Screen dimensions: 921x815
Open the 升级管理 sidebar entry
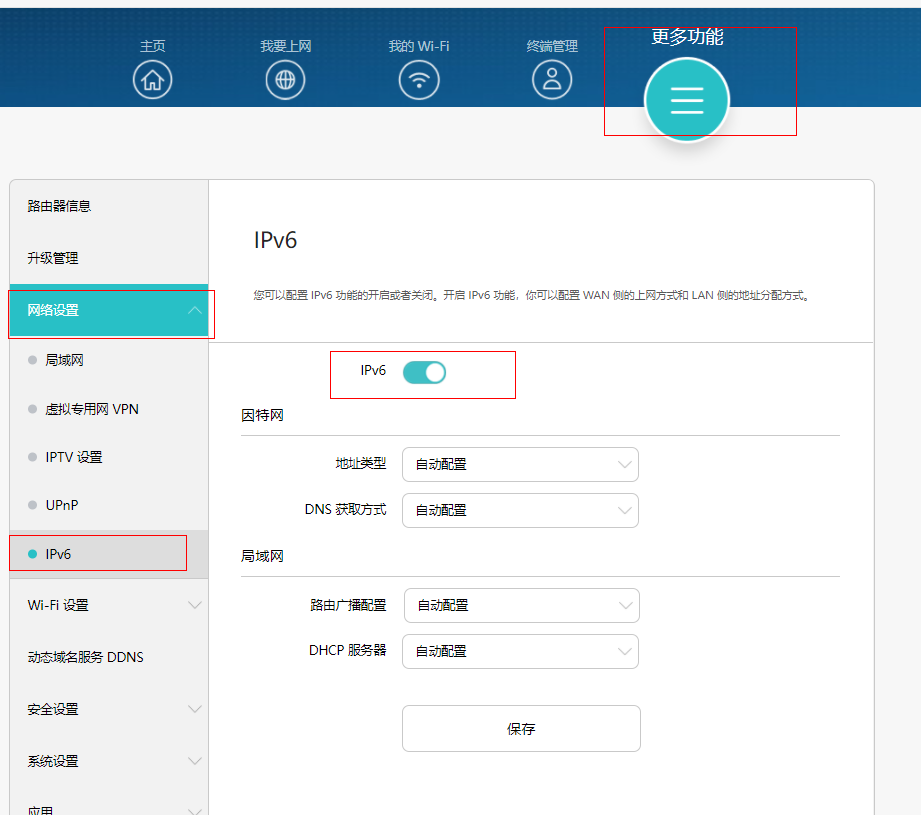click(x=60, y=257)
